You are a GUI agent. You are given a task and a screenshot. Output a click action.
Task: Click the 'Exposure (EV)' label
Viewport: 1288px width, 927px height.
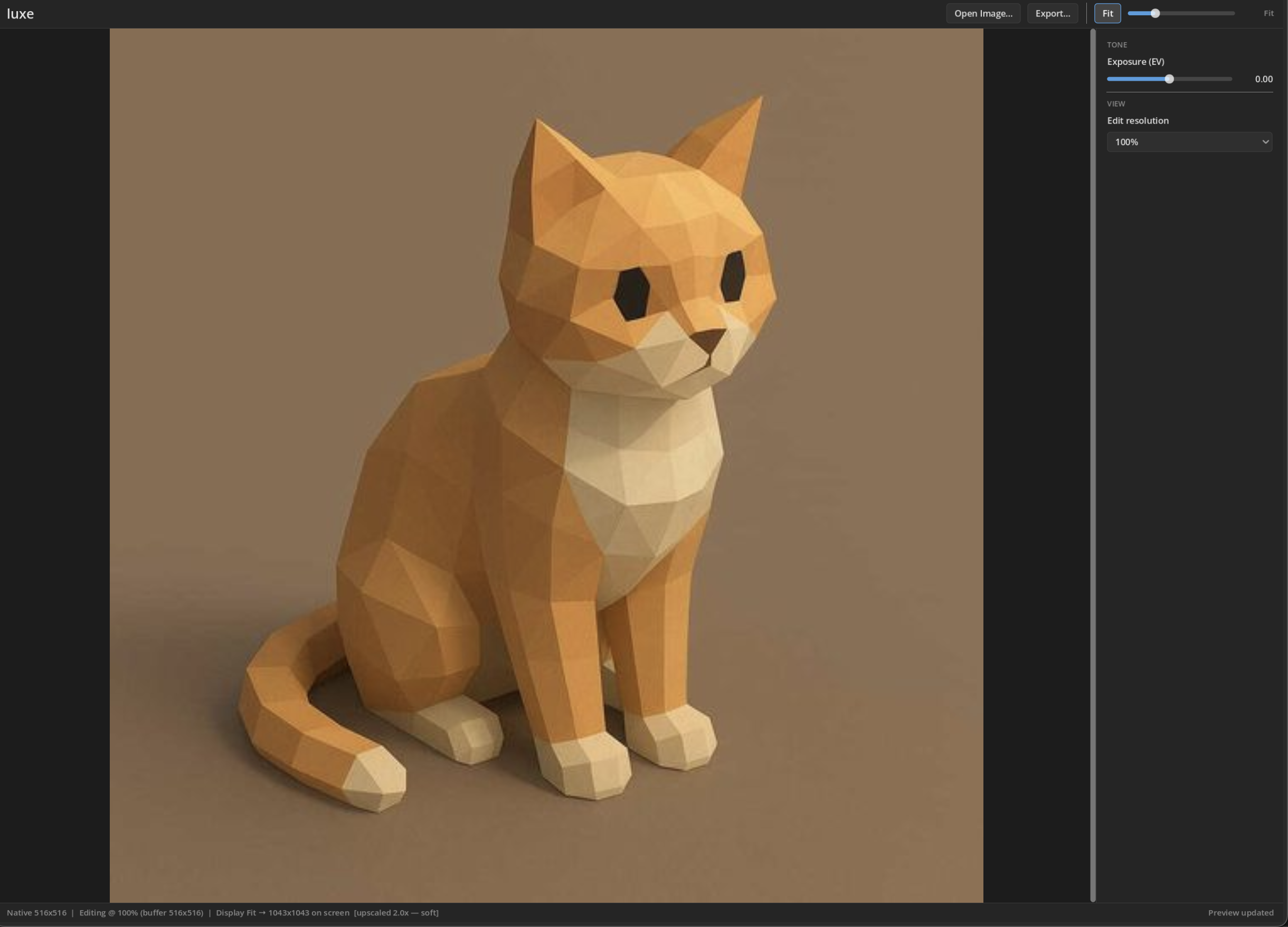click(x=1135, y=61)
